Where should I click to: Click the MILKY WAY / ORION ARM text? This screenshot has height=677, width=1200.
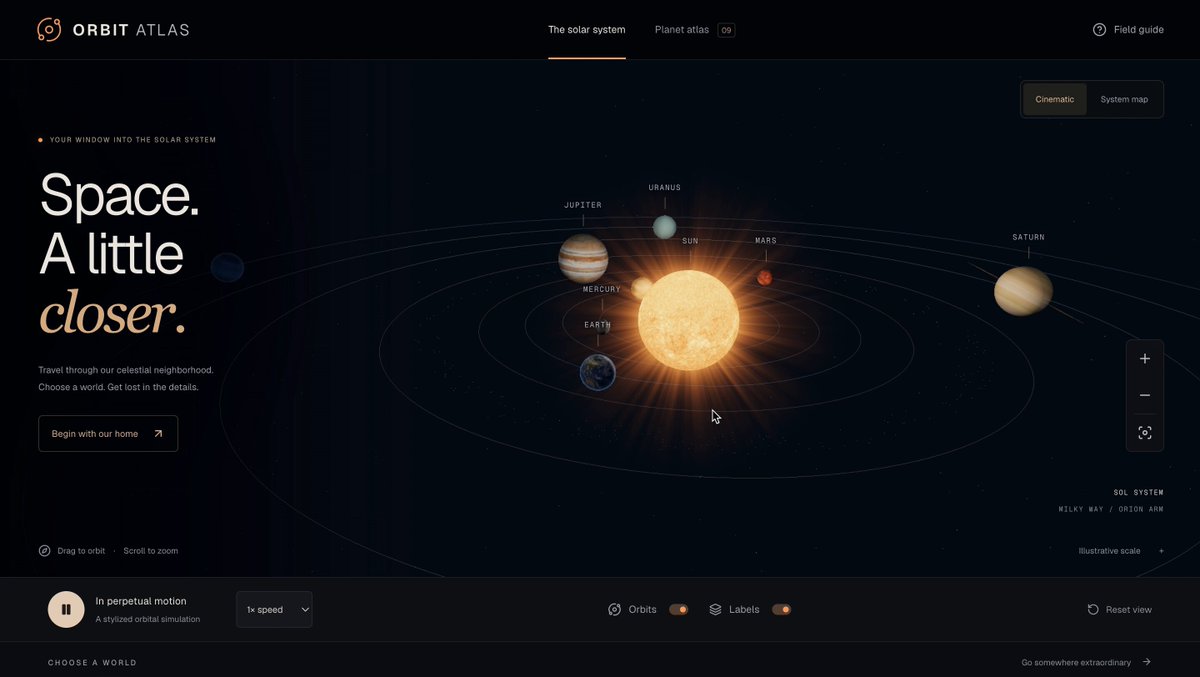click(1111, 509)
